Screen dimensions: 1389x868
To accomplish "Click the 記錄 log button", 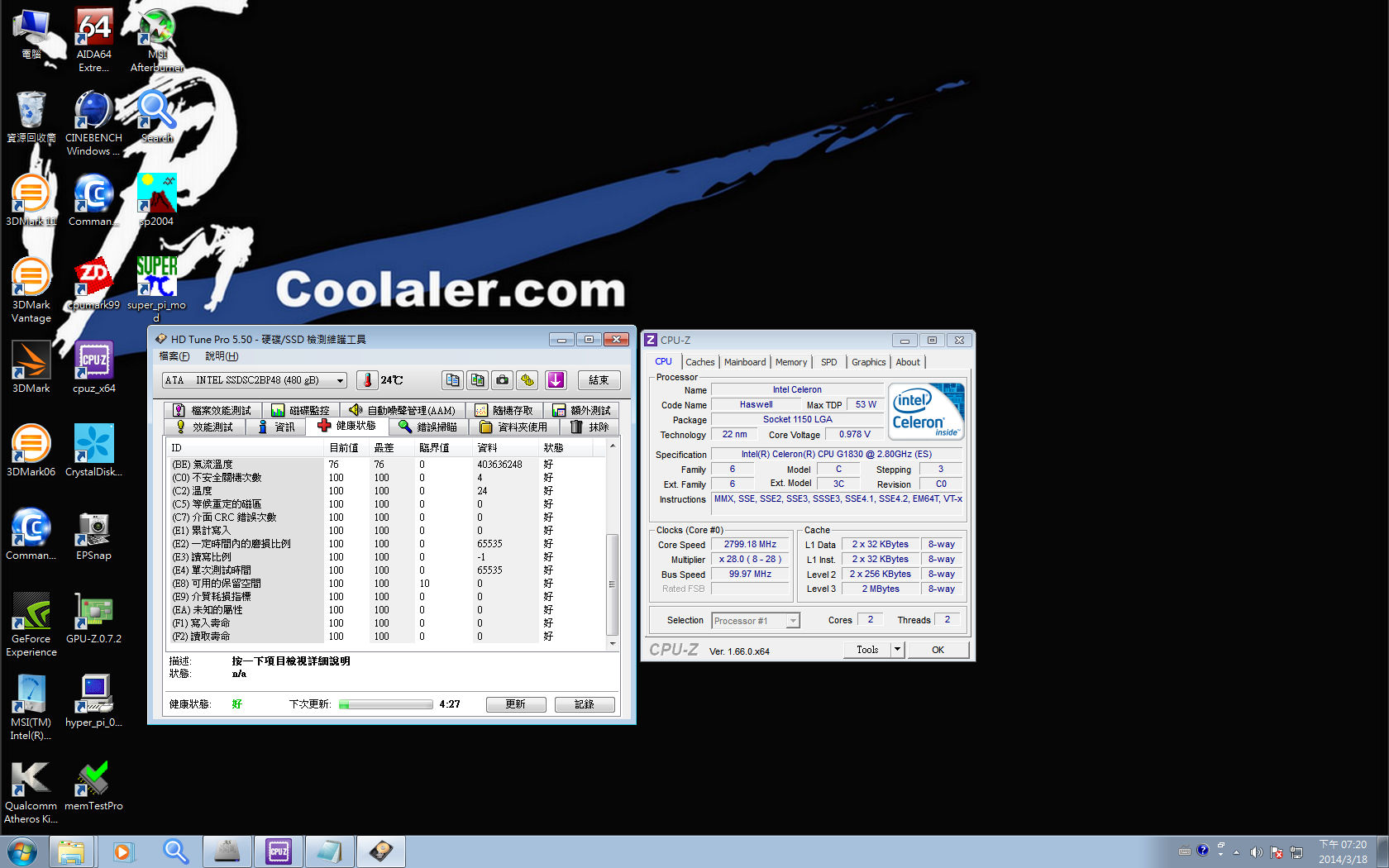I will (x=585, y=704).
